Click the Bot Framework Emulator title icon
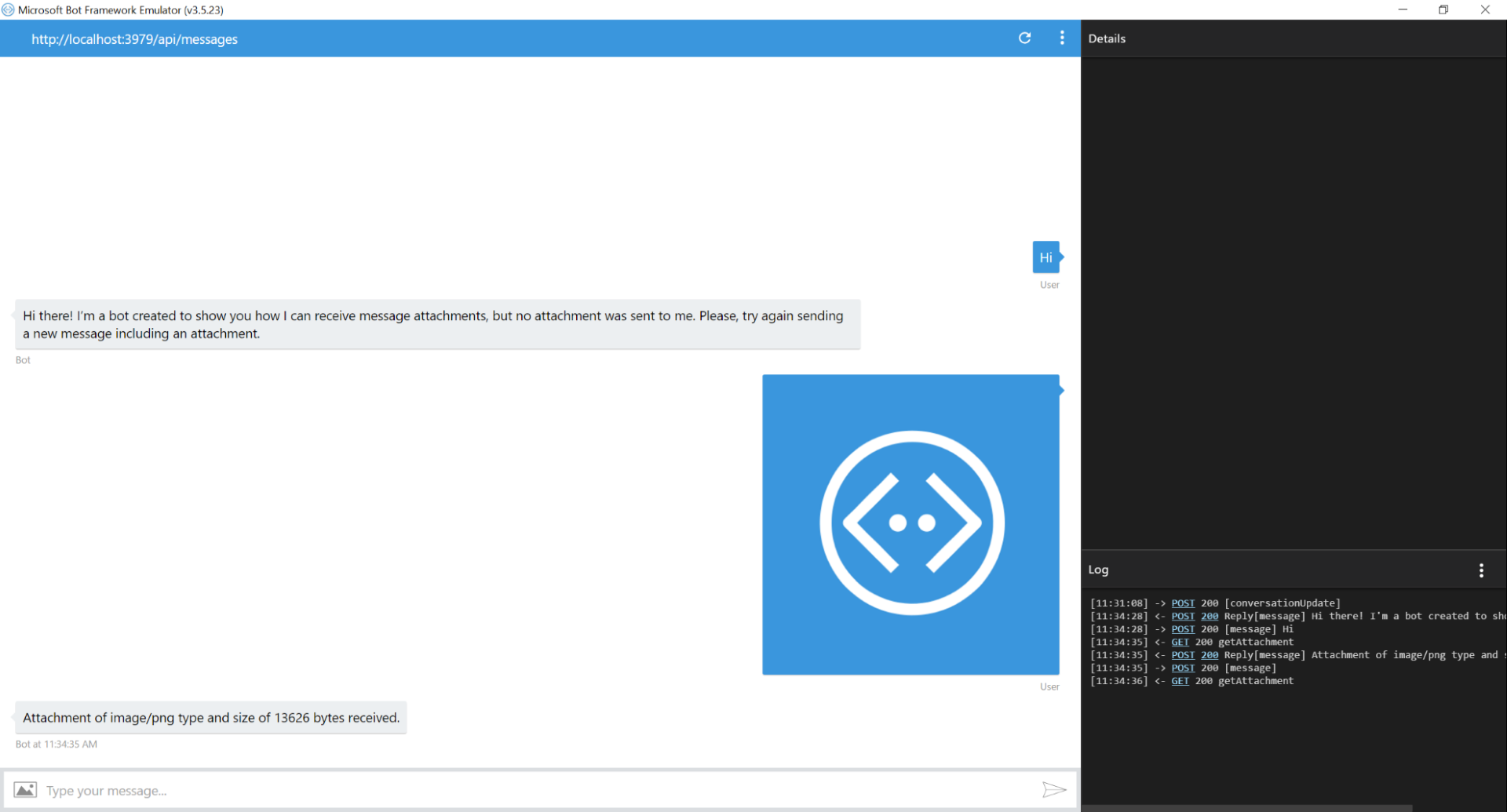This screenshot has height=812, width=1507. click(8, 9)
